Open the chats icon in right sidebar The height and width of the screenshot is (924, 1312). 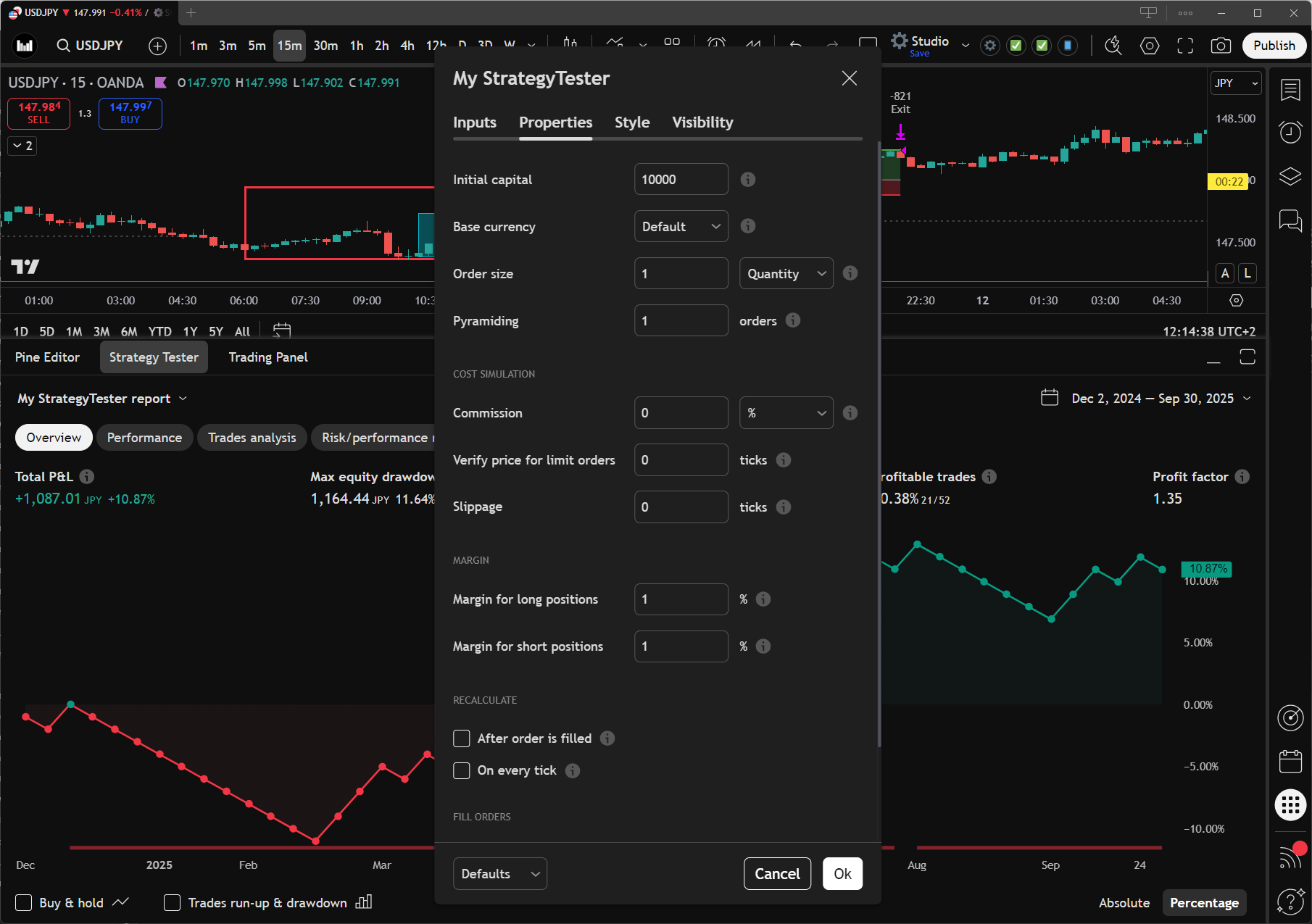tap(1290, 220)
